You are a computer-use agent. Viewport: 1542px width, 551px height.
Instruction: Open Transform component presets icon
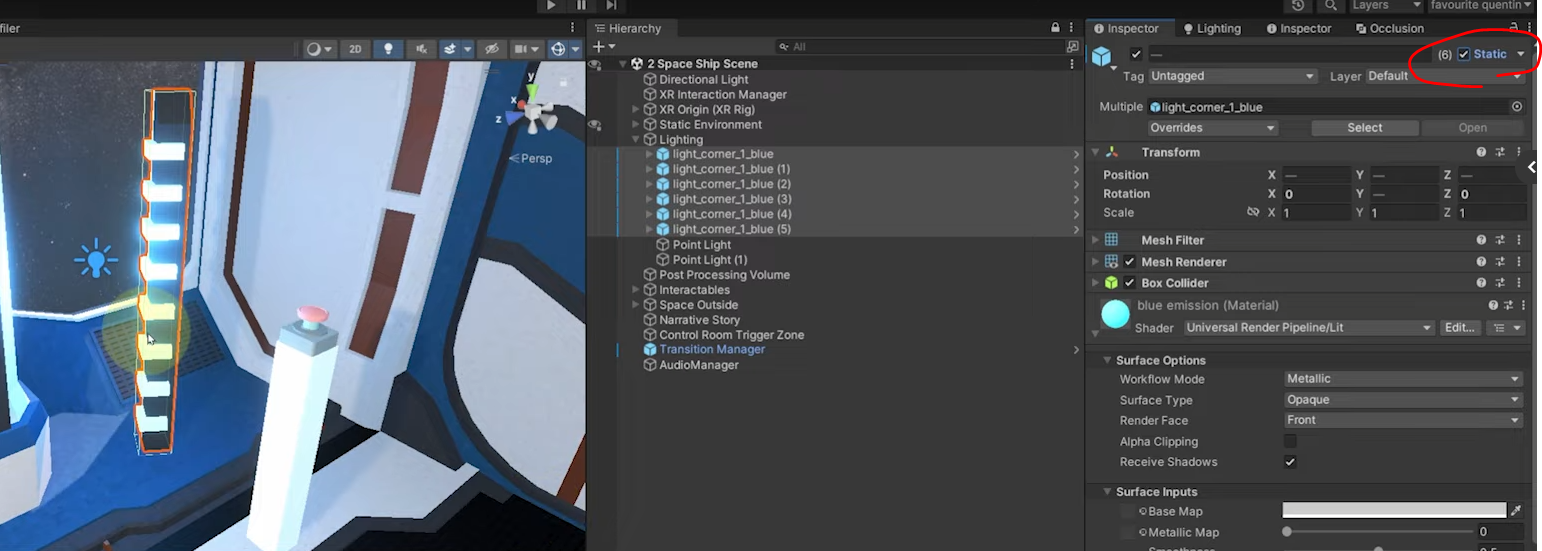pyautogui.click(x=1500, y=153)
